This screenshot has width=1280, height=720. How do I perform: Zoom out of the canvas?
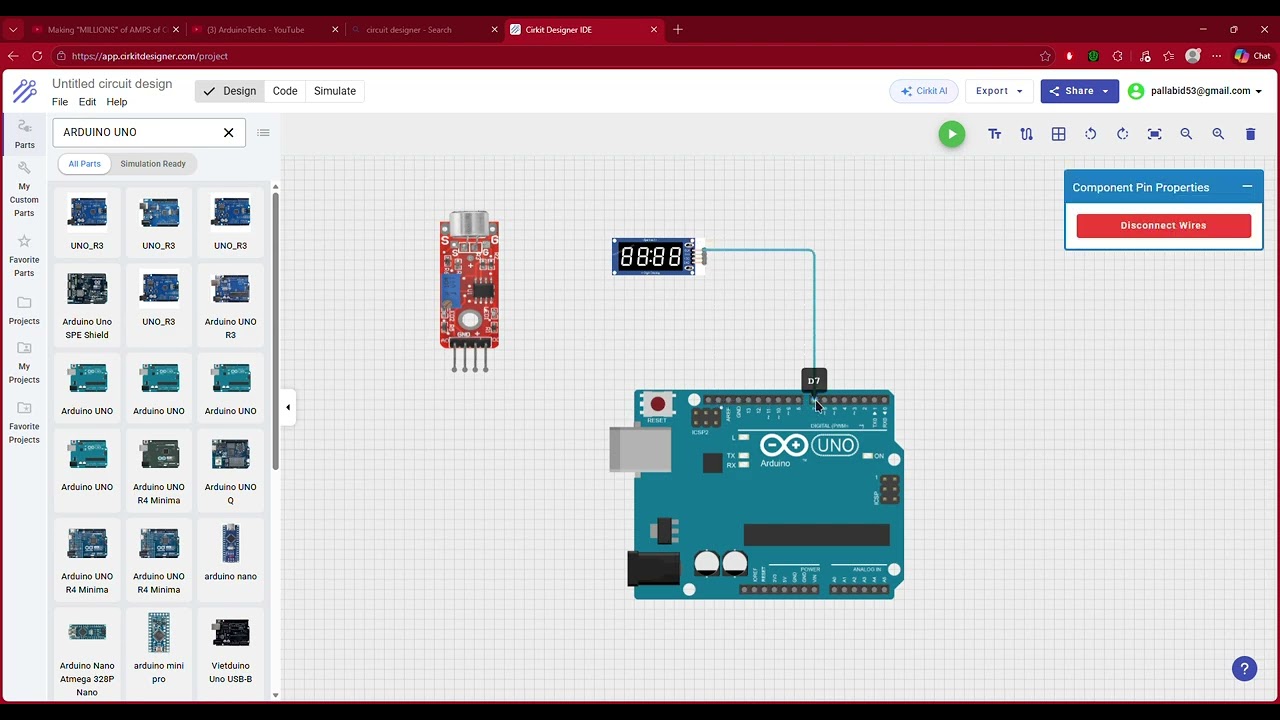pos(1186,134)
